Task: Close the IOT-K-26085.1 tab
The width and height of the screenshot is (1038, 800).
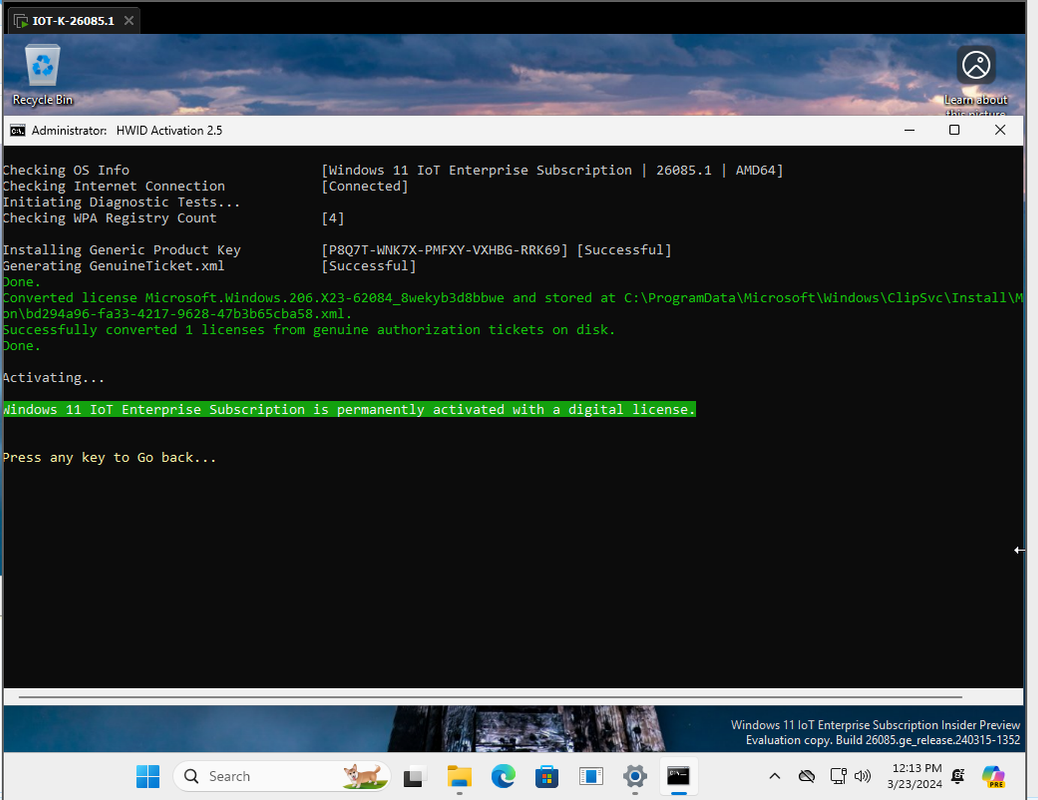Action: click(129, 21)
